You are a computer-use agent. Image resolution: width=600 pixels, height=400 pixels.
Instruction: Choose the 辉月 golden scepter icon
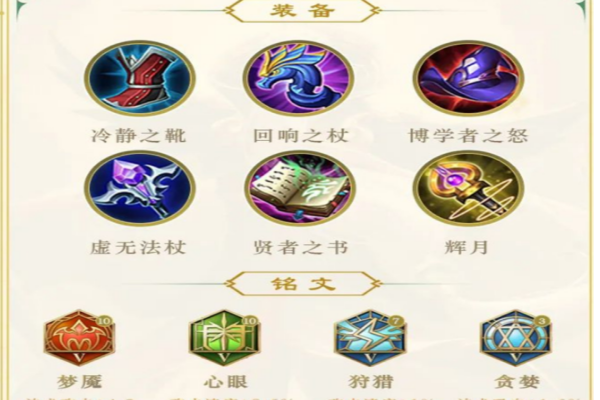click(x=468, y=188)
